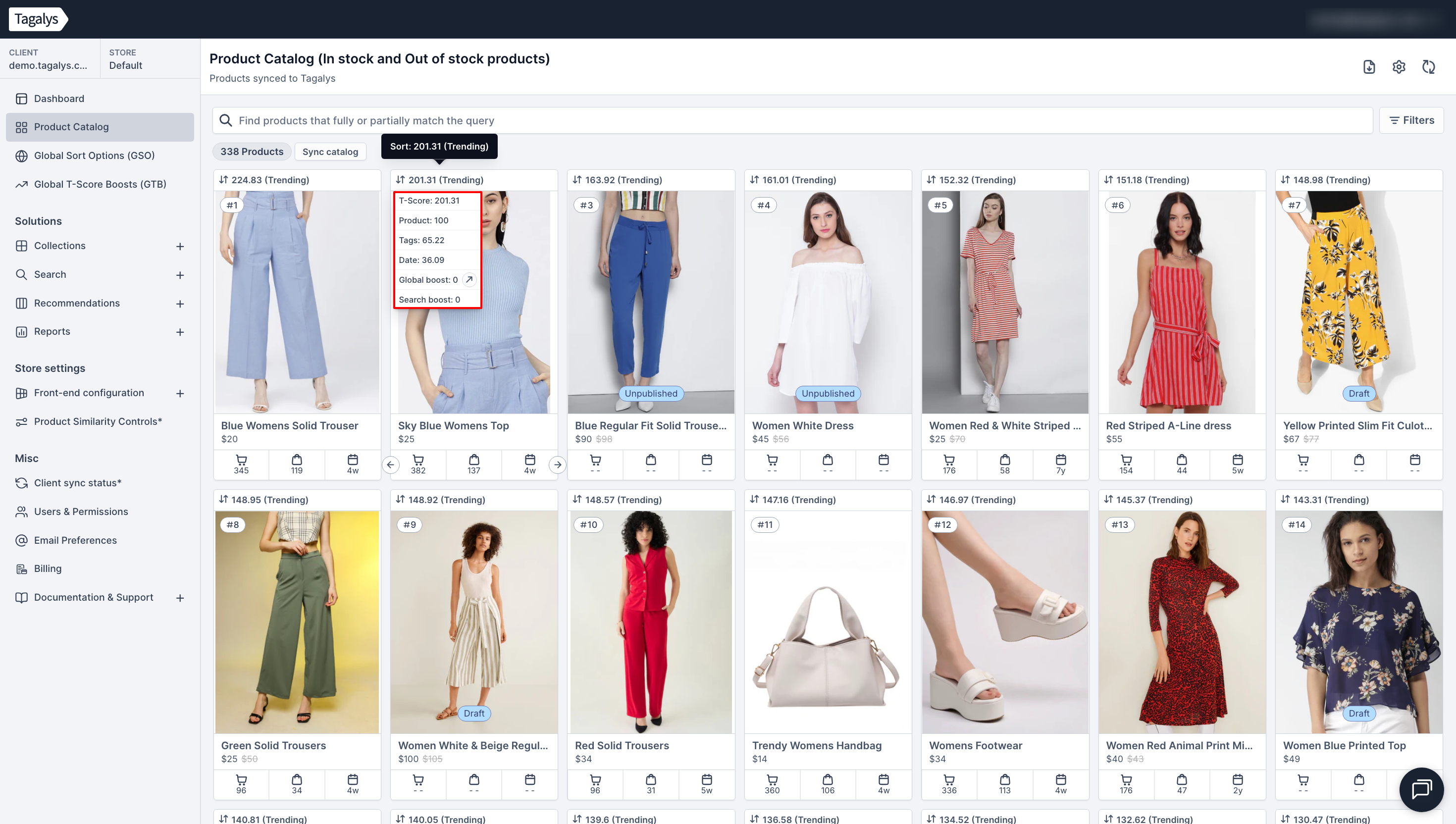The width and height of the screenshot is (1456, 824).
Task: Expand the Reports section
Action: [x=179, y=332]
